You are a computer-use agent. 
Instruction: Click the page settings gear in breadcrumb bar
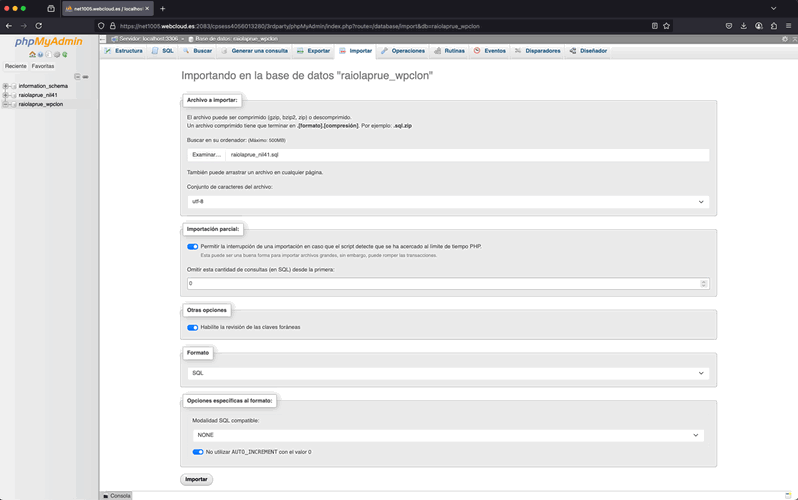pos(785,39)
